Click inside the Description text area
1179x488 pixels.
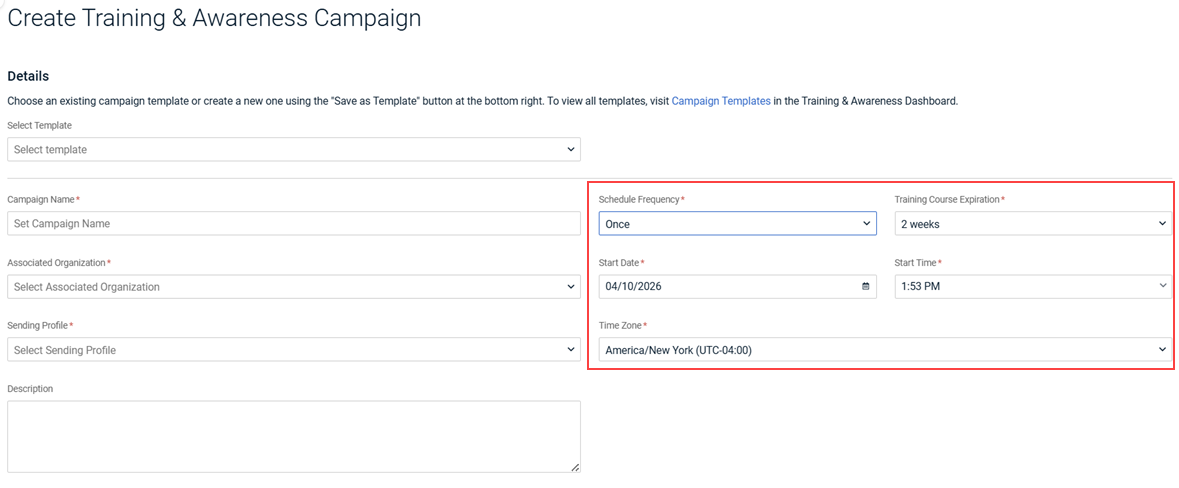click(293, 436)
